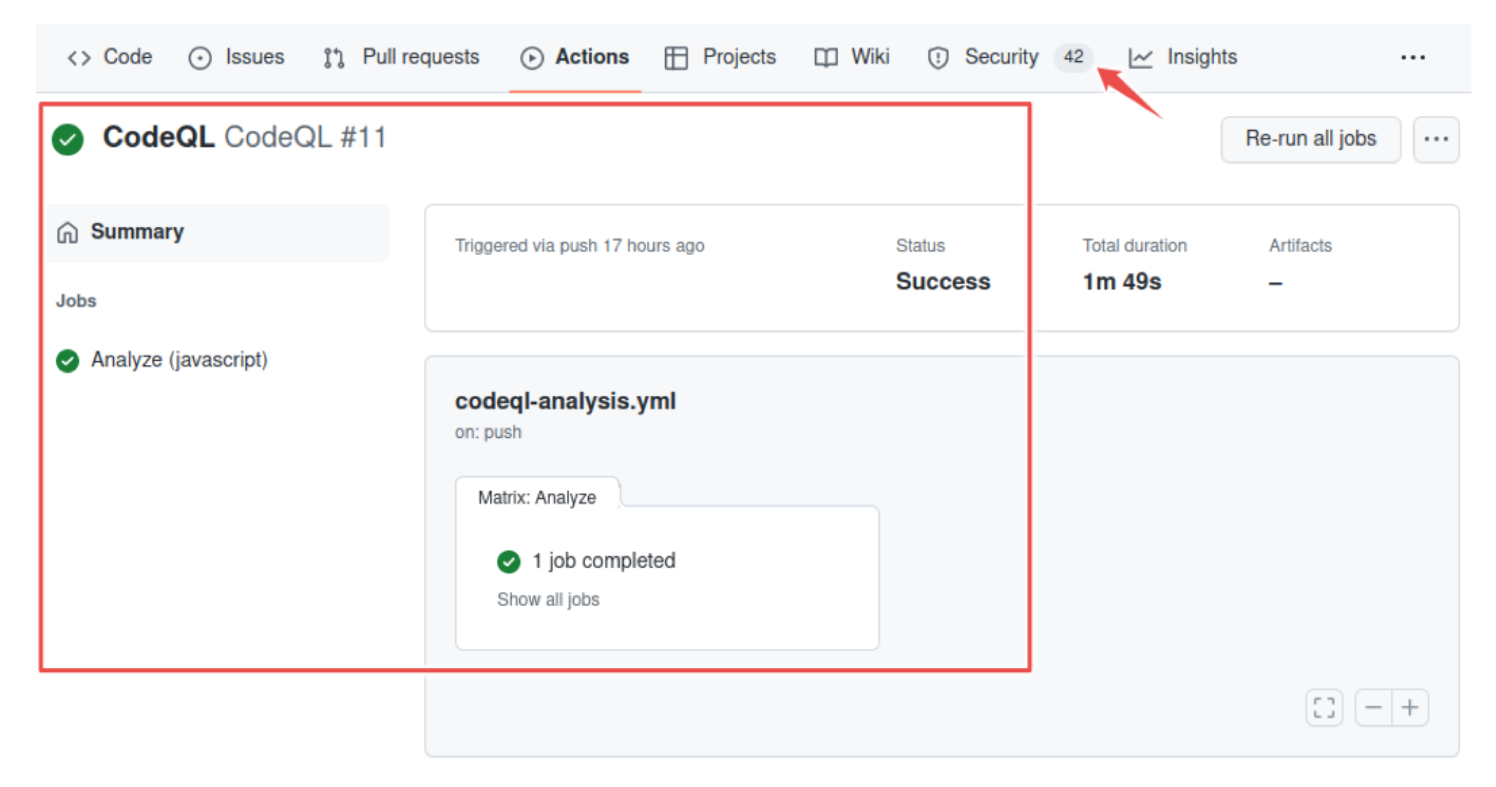Click the Security shield icon
The width and height of the screenshot is (1496, 787).
(938, 58)
